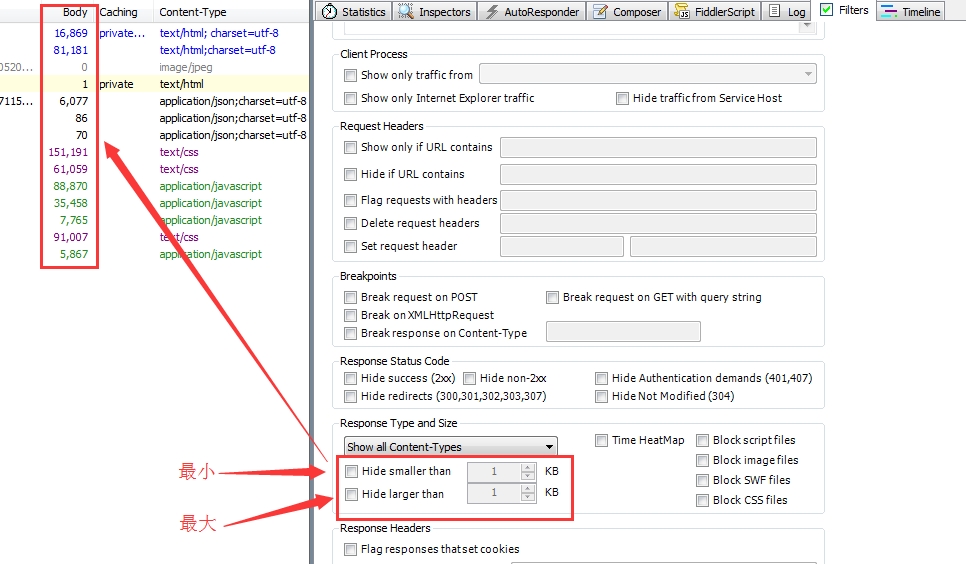The width and height of the screenshot is (966, 564).
Task: Click the Break response Content-Type field
Action: tap(623, 332)
